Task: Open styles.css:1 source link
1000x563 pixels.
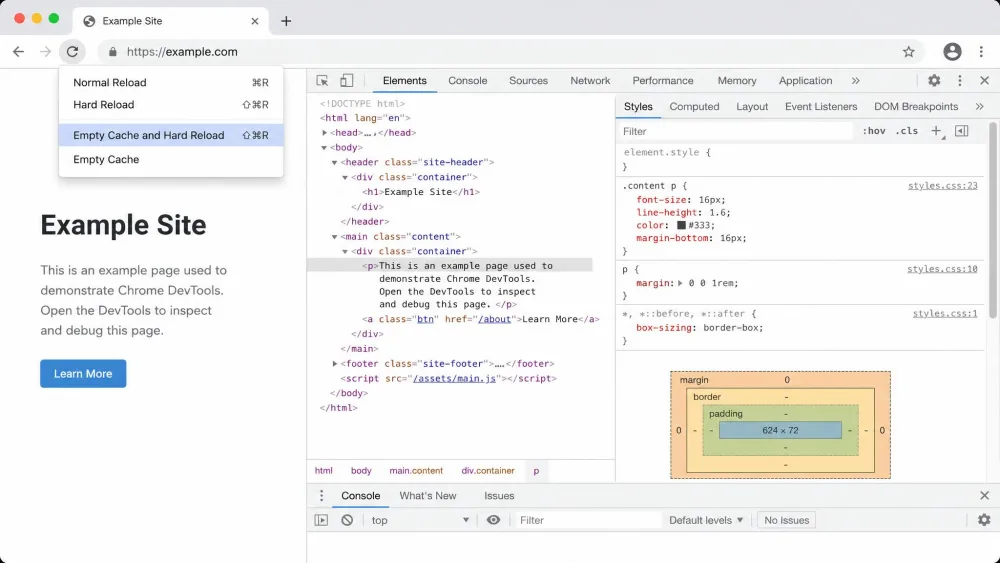Action: (x=945, y=313)
